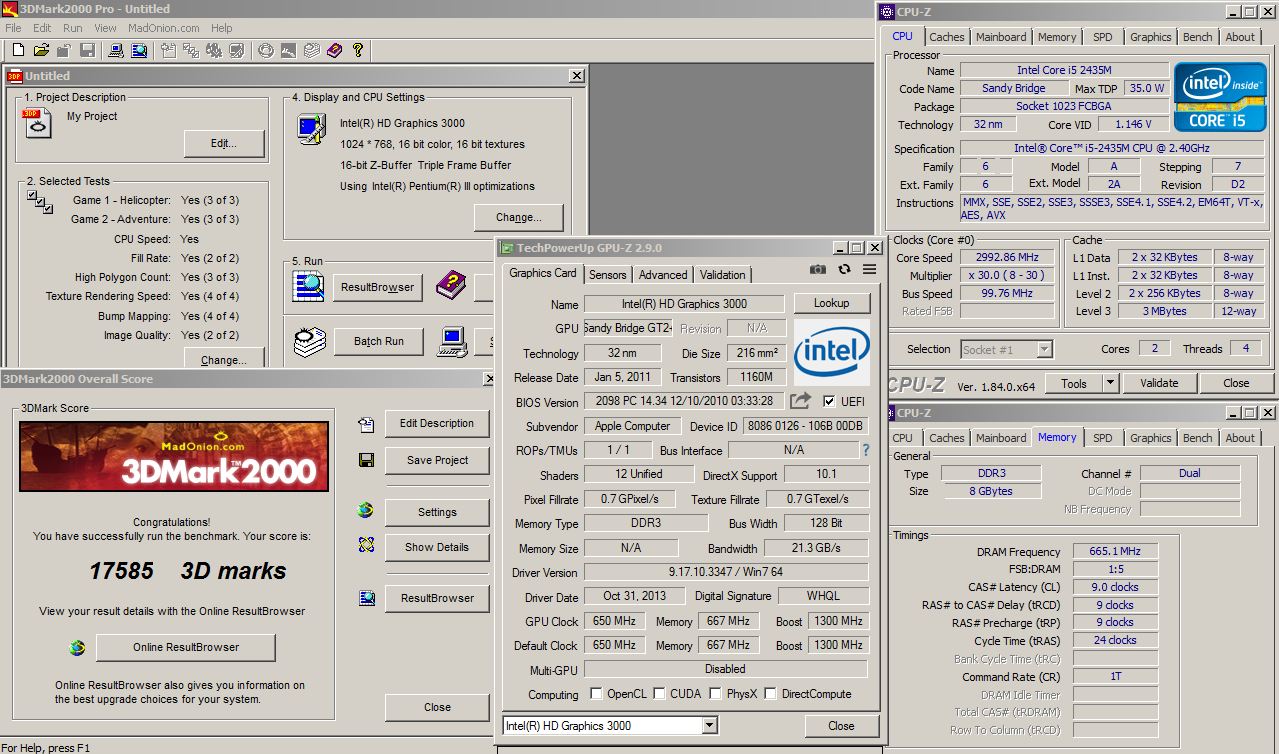The image size is (1279, 754).
Task: Click the globe icon beside Settings
Action: pos(366,511)
